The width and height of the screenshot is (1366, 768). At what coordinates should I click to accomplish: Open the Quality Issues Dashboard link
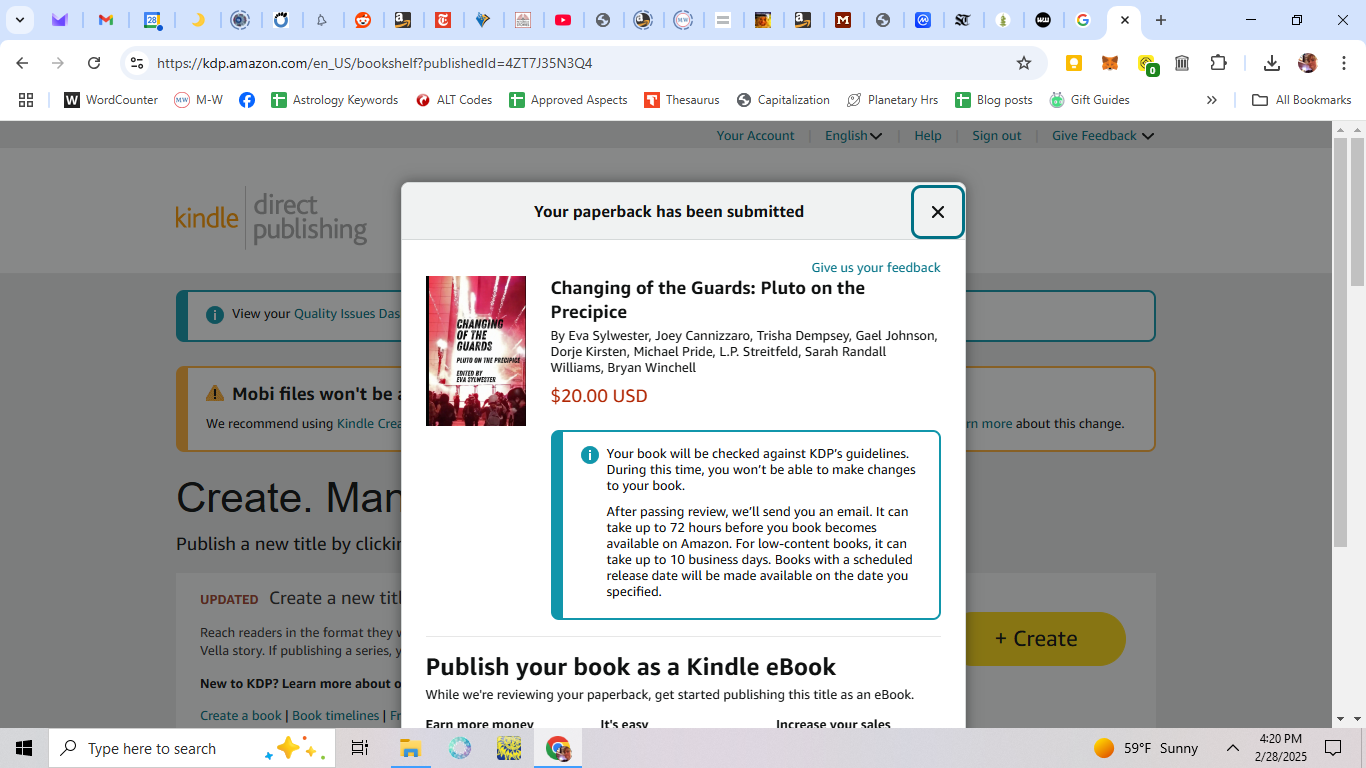(x=347, y=314)
